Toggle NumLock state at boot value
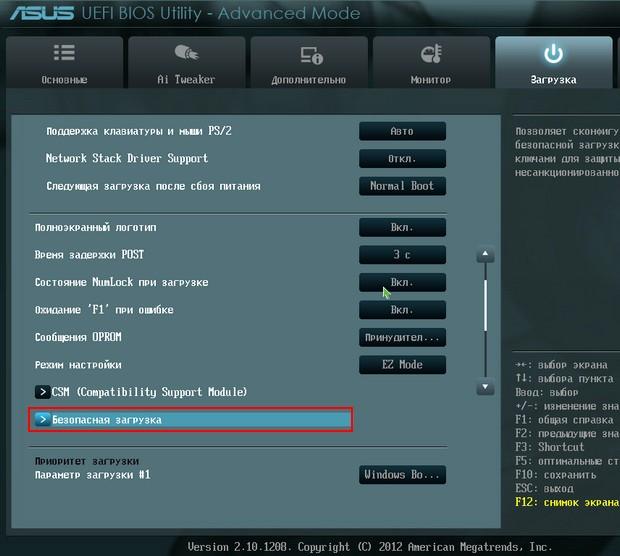The width and height of the screenshot is (620, 556). point(402,282)
